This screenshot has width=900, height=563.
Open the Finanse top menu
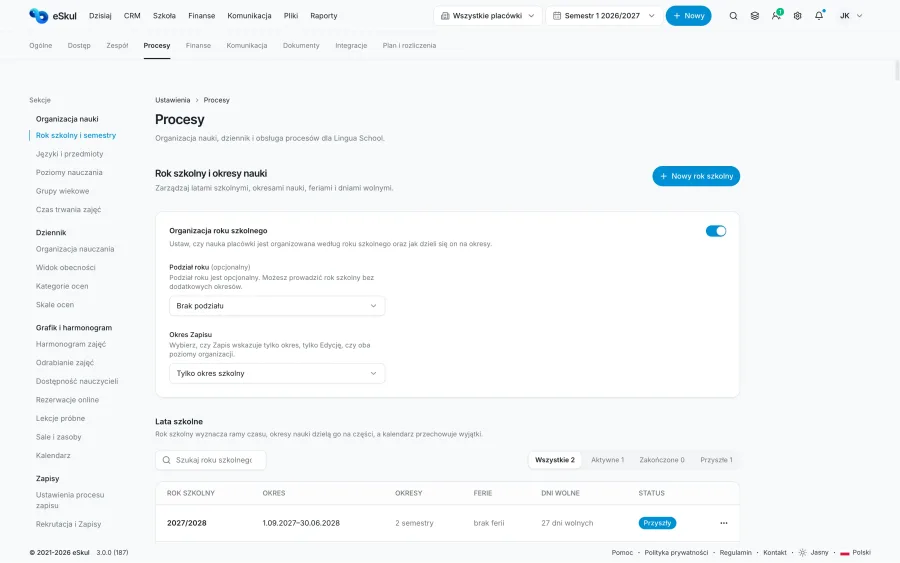click(x=201, y=16)
